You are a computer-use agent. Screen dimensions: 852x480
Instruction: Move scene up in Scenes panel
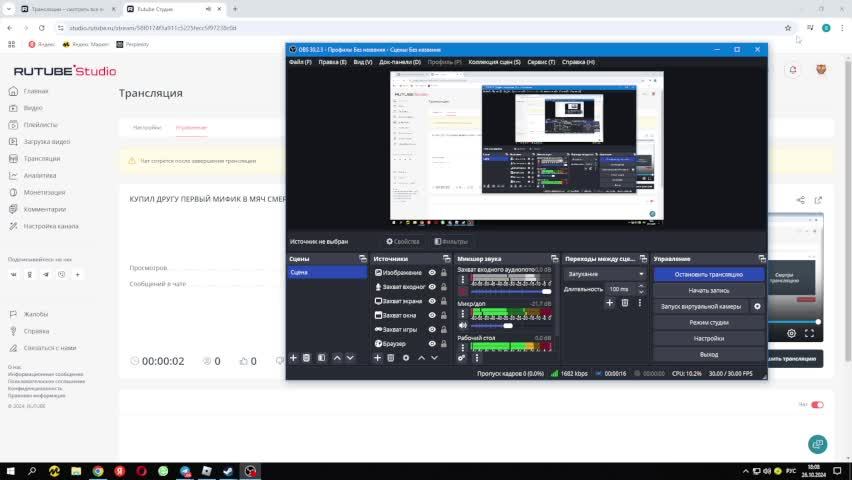[337, 358]
